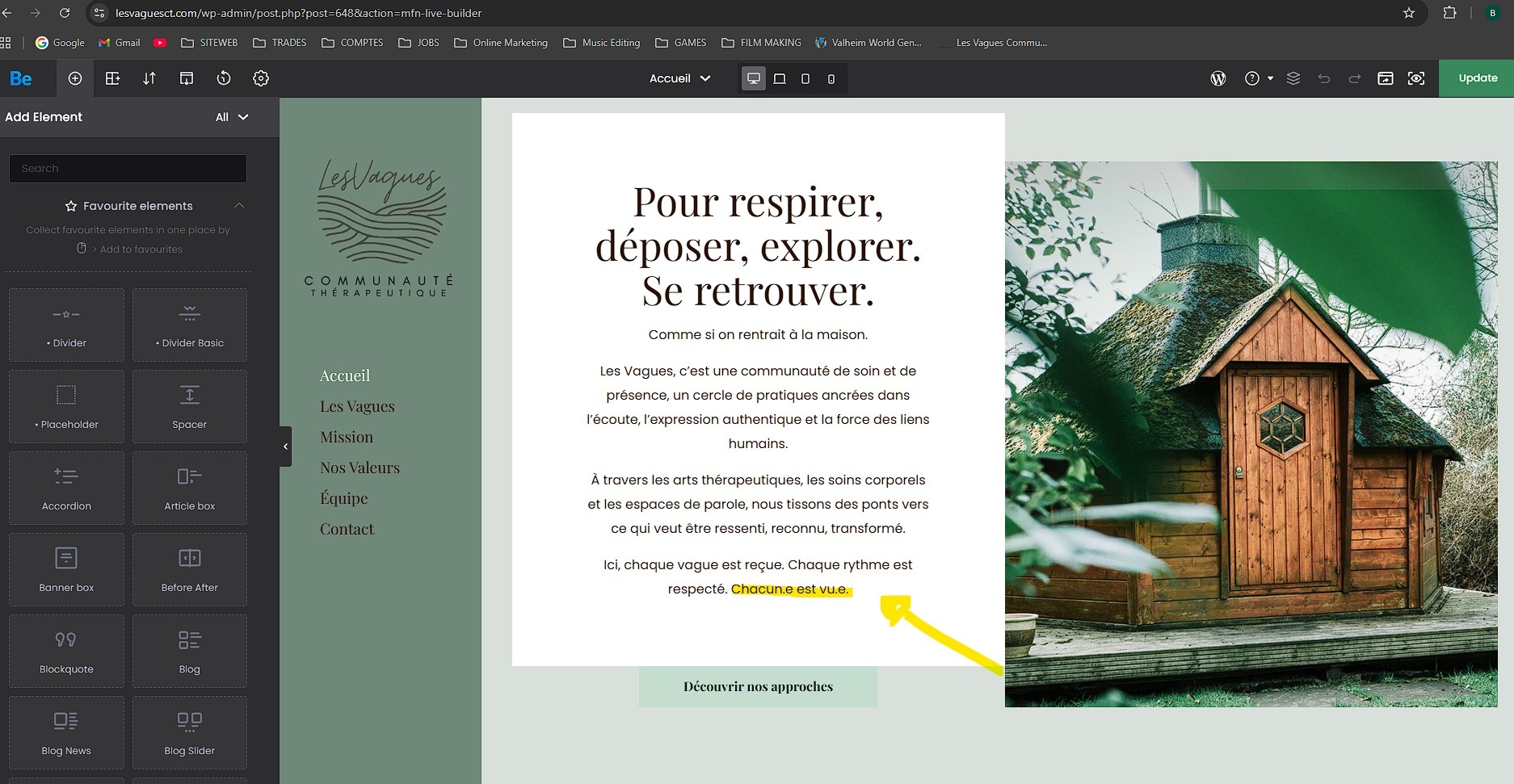Select the Accordion element
1514x784 pixels.
(66, 488)
